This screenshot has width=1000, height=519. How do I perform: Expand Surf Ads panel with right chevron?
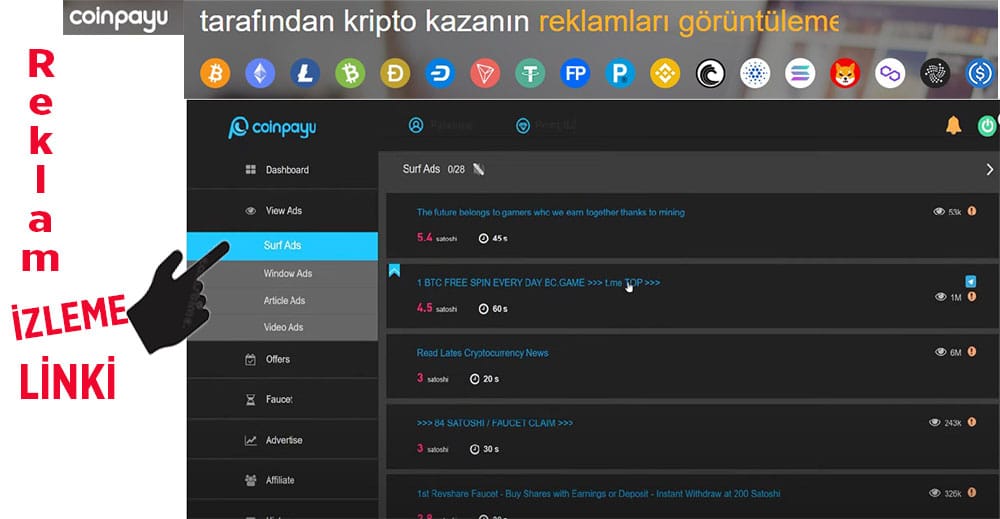pyautogui.click(x=989, y=170)
